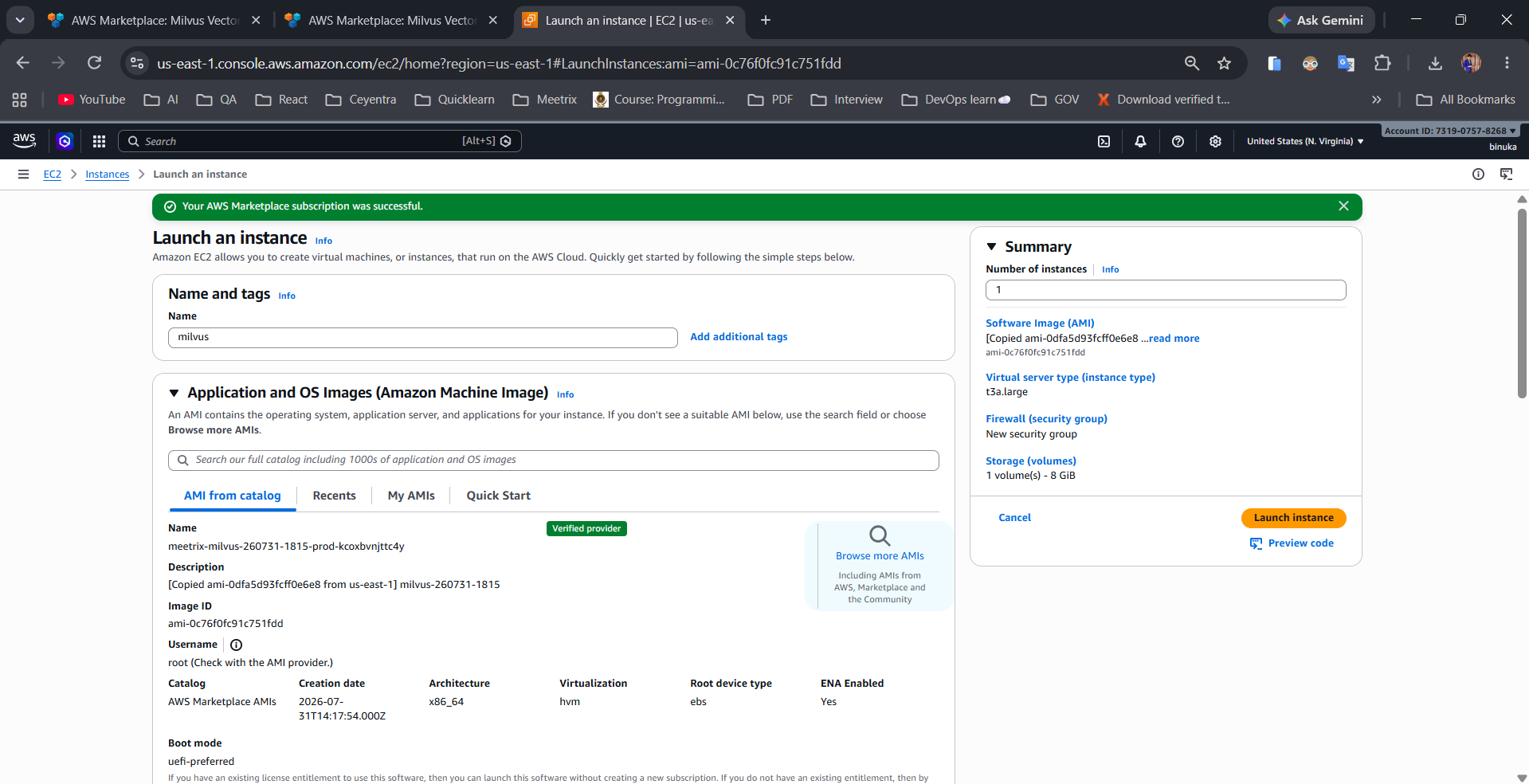The width and height of the screenshot is (1529, 784).
Task: Show more hidden bookmarks chevron
Action: [1376, 100]
